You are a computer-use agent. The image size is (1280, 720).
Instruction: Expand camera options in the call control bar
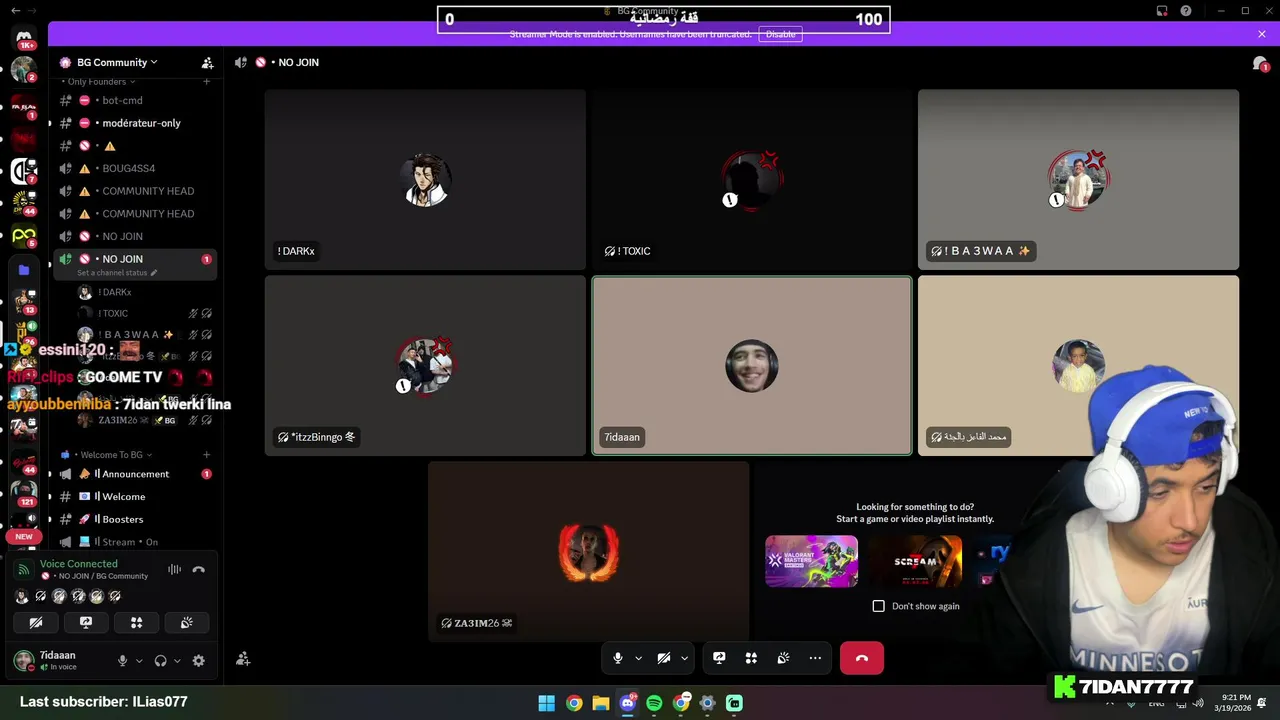684,658
